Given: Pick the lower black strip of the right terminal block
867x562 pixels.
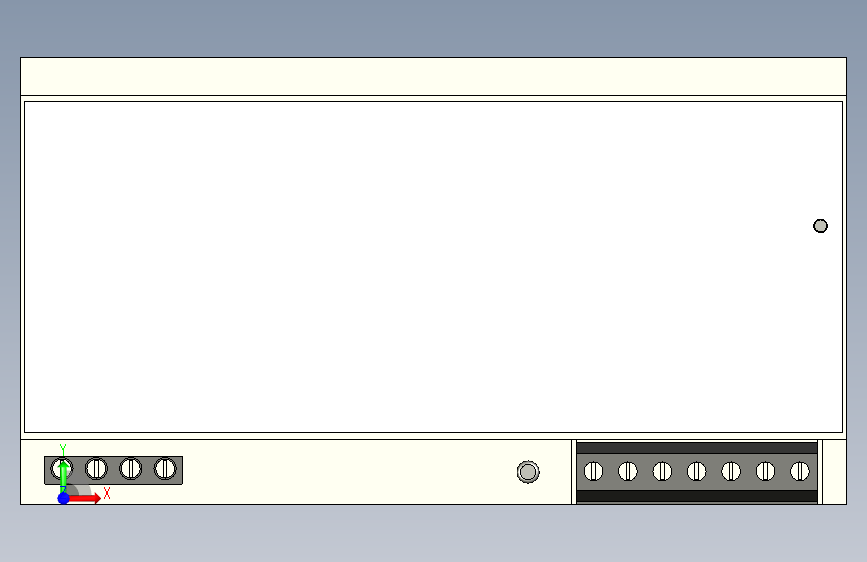Looking at the screenshot, I should click(x=697, y=496).
